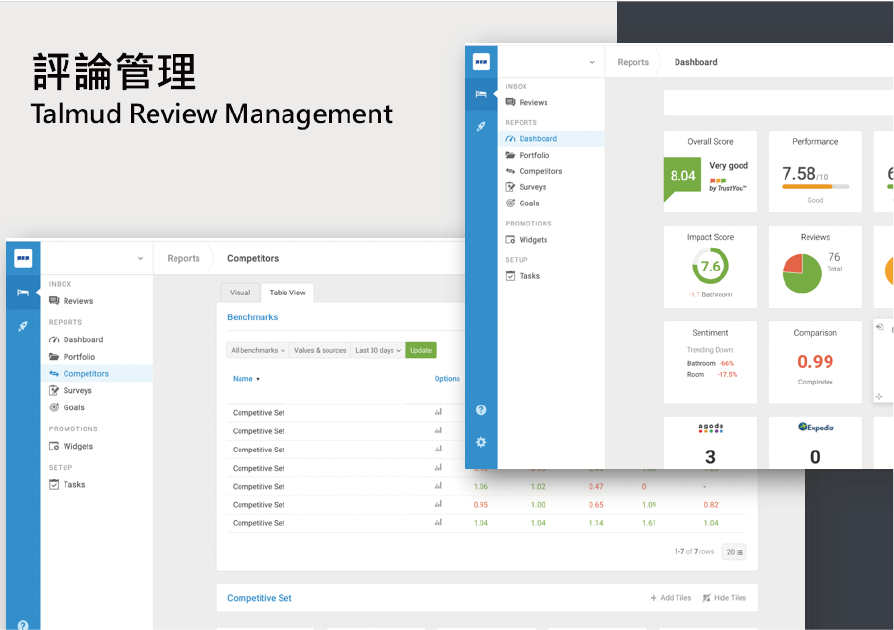894x630 pixels.
Task: Expand the property selector in Dashboard window header
Action: [x=592, y=62]
